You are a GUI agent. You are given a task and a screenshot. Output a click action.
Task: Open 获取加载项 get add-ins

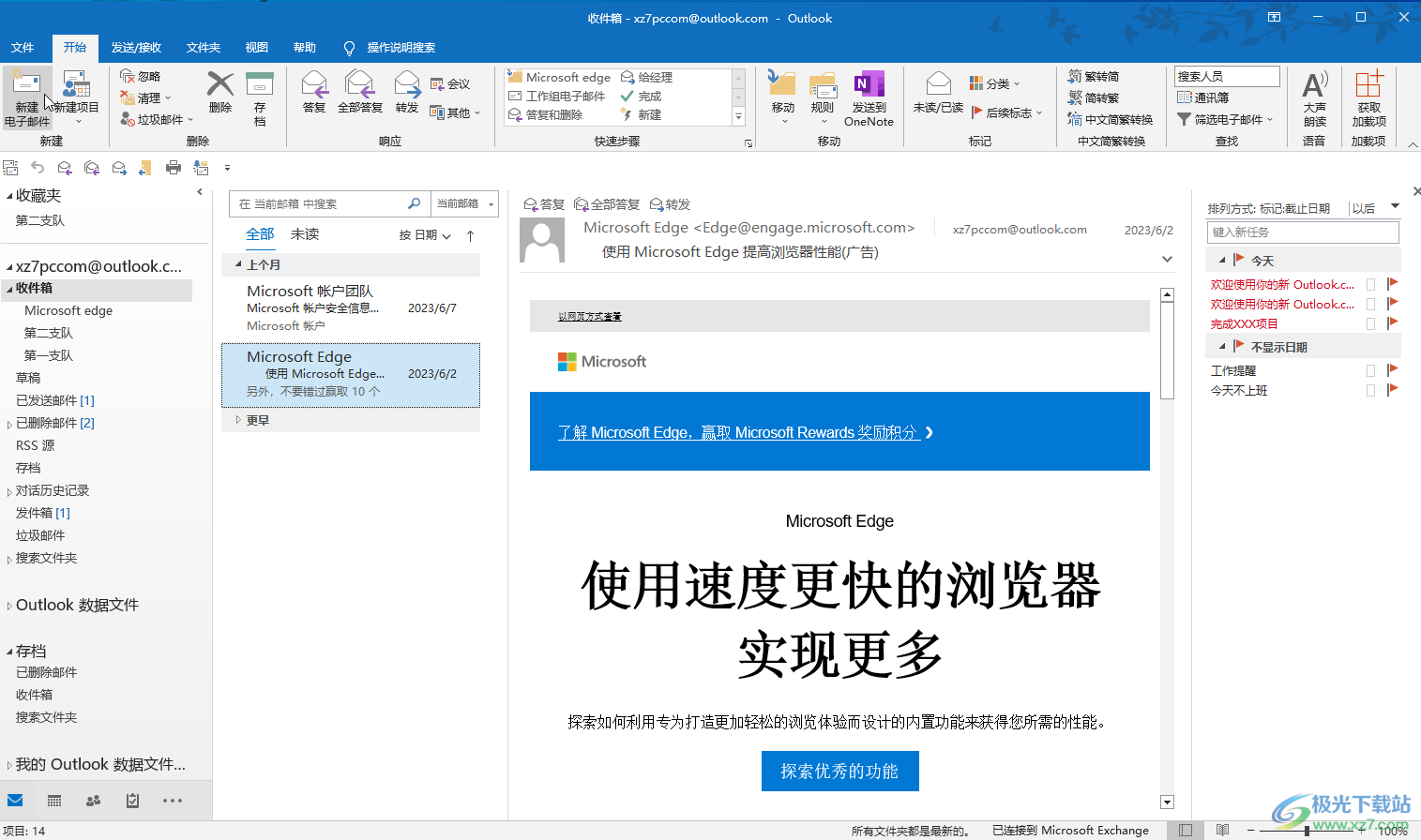tap(1368, 98)
